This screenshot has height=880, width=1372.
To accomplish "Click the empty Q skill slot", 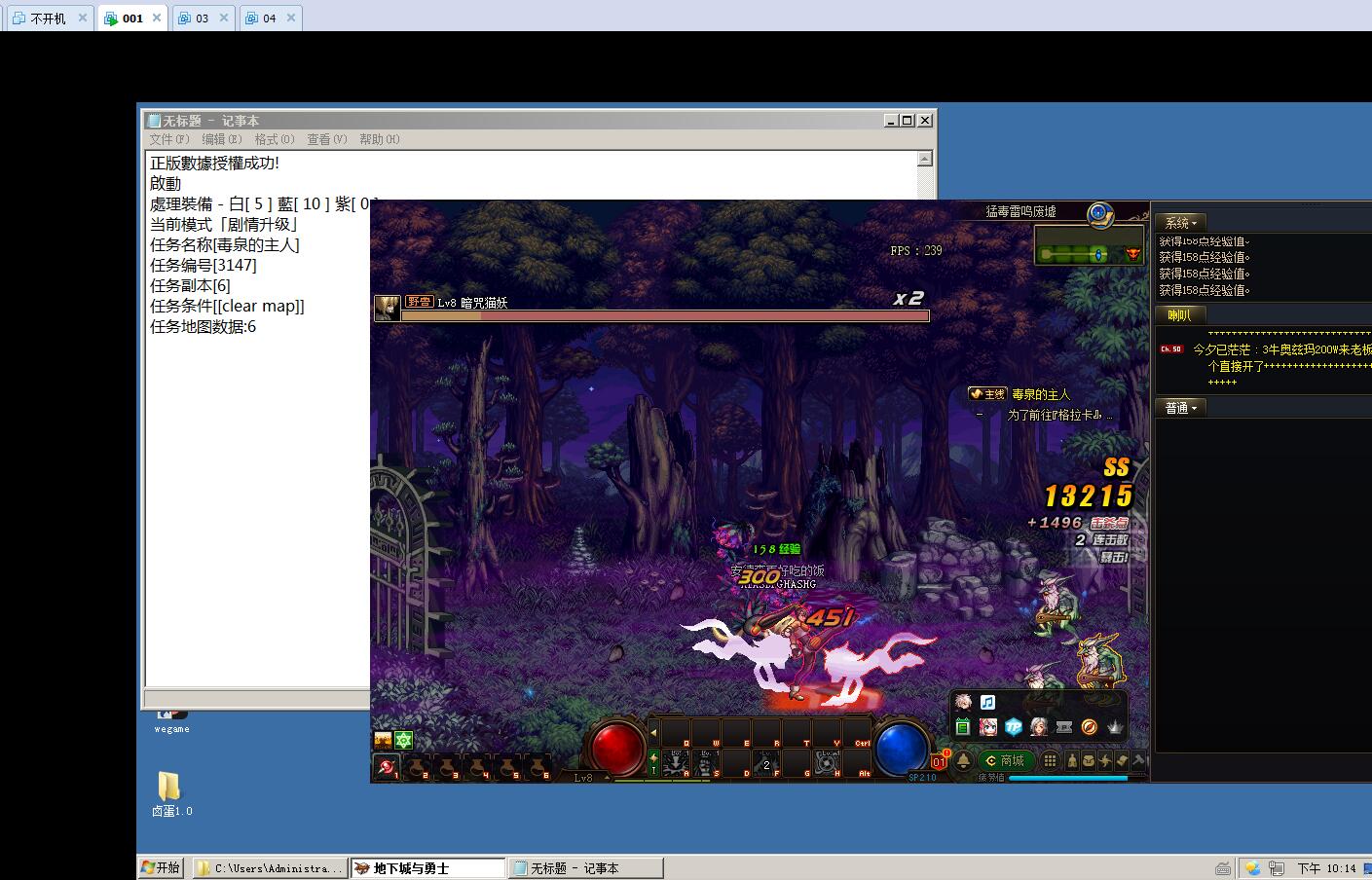I will click(676, 732).
